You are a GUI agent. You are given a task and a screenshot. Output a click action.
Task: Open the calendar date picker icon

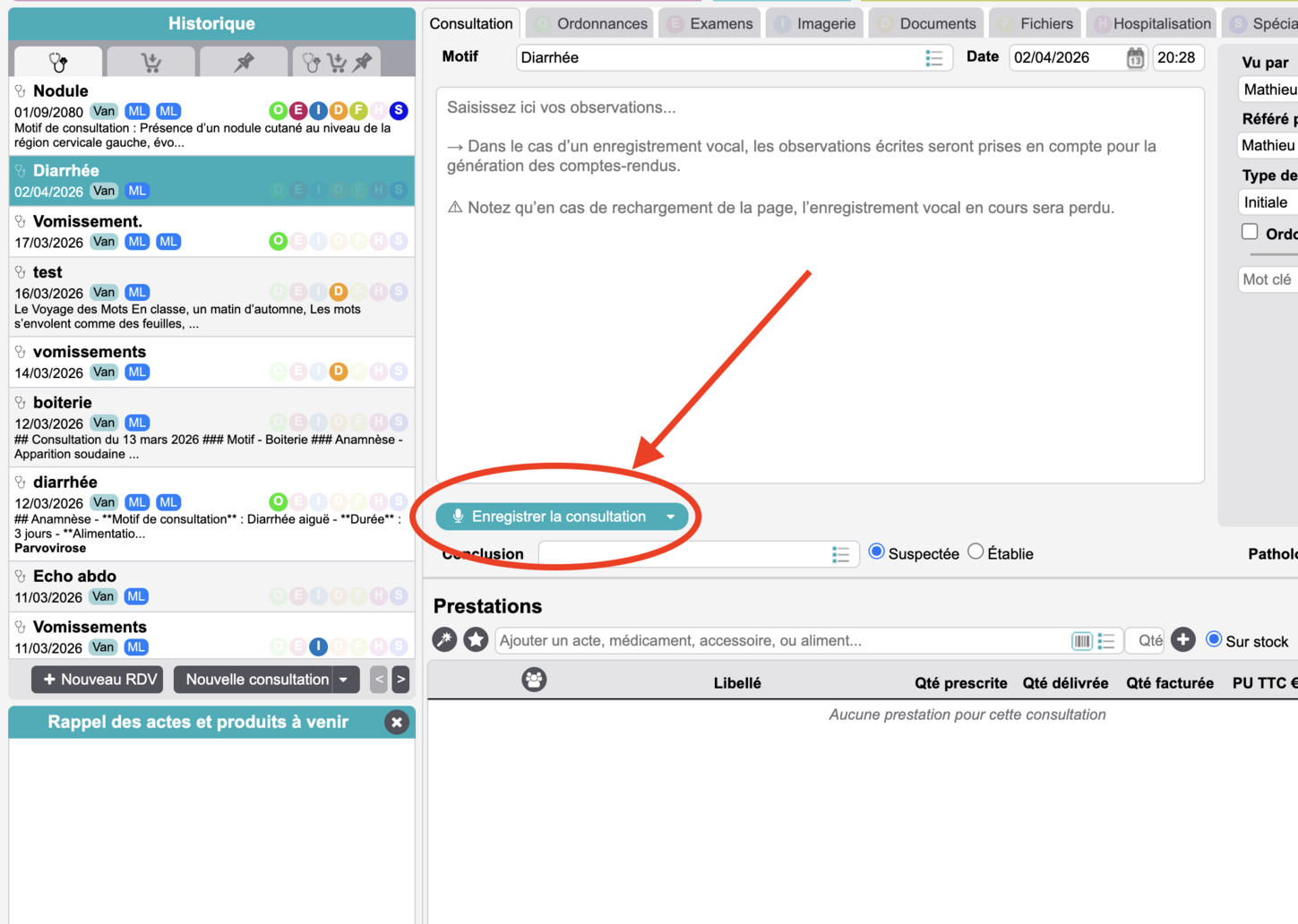click(1135, 58)
